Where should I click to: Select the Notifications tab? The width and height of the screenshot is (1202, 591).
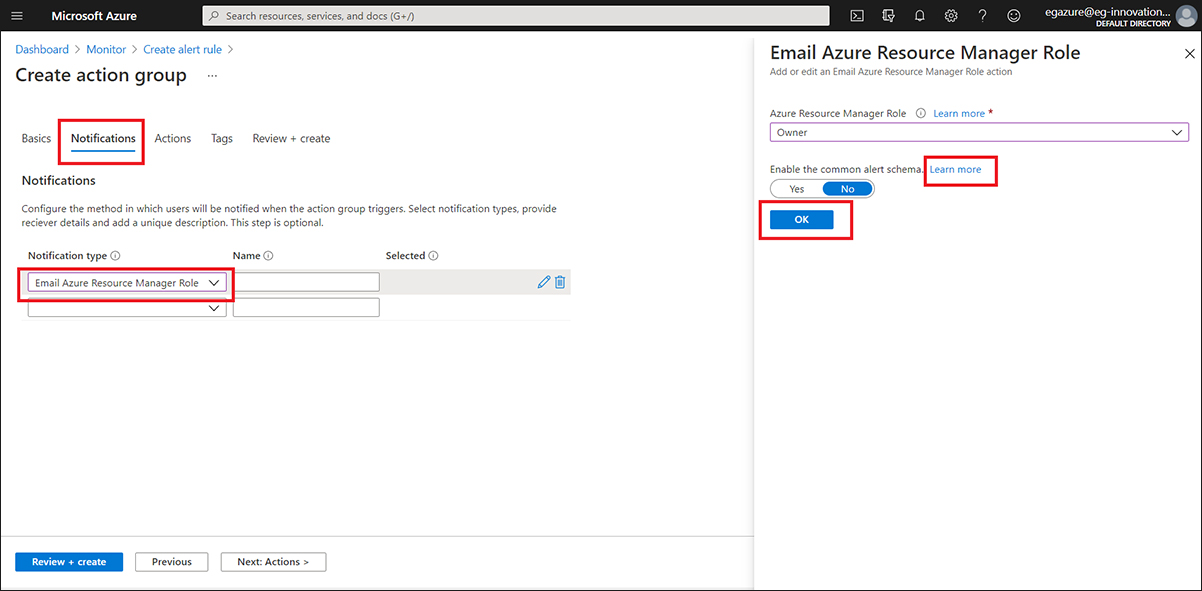click(x=103, y=138)
